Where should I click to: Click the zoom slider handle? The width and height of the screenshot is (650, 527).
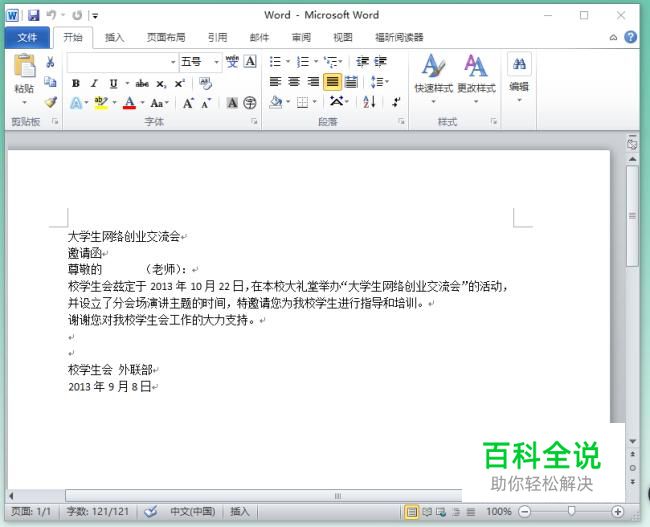(571, 511)
